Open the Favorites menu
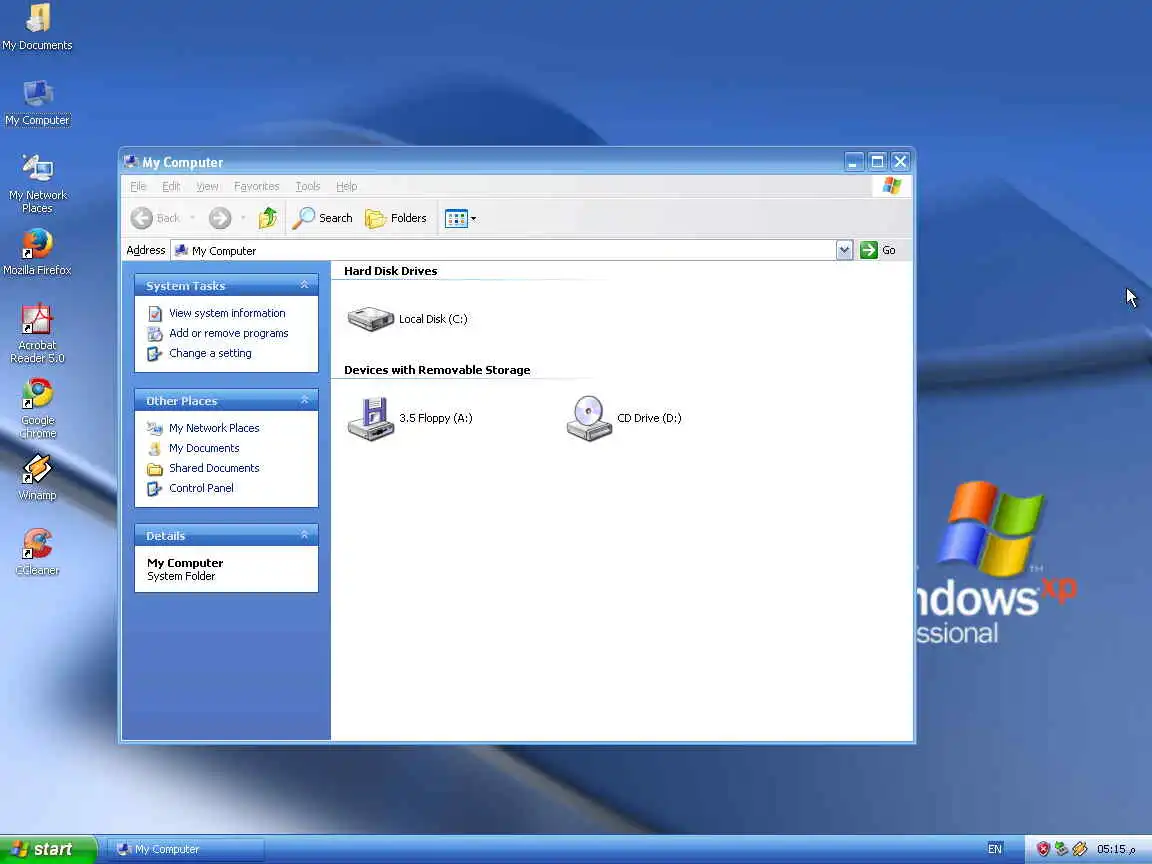This screenshot has width=1152, height=864. [x=256, y=187]
